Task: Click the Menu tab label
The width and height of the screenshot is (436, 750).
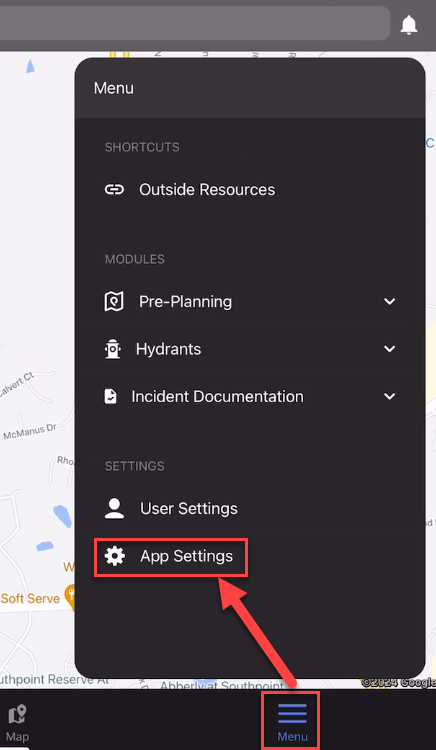Action: tap(292, 737)
